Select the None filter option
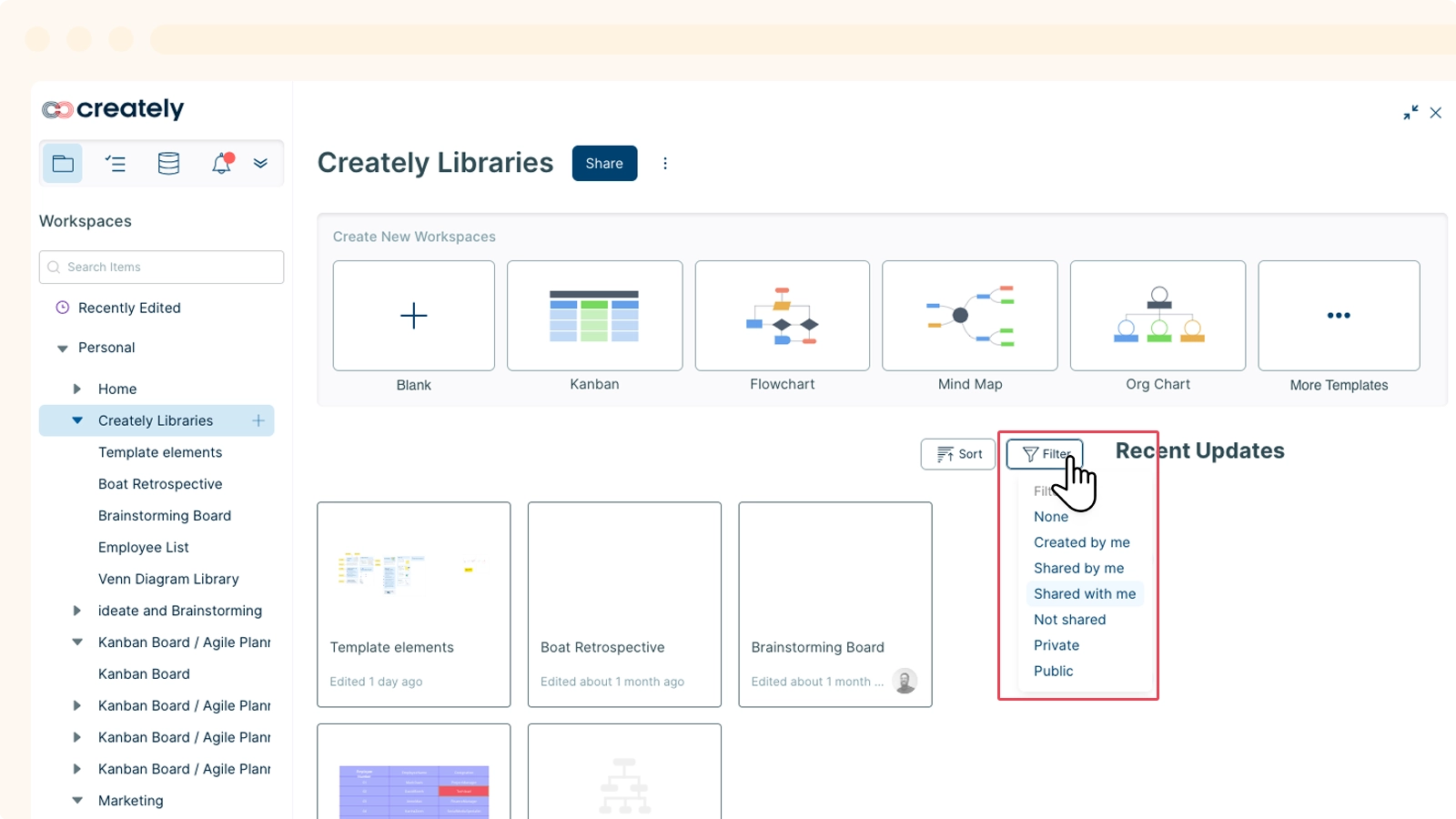This screenshot has width=1456, height=819. (x=1051, y=517)
